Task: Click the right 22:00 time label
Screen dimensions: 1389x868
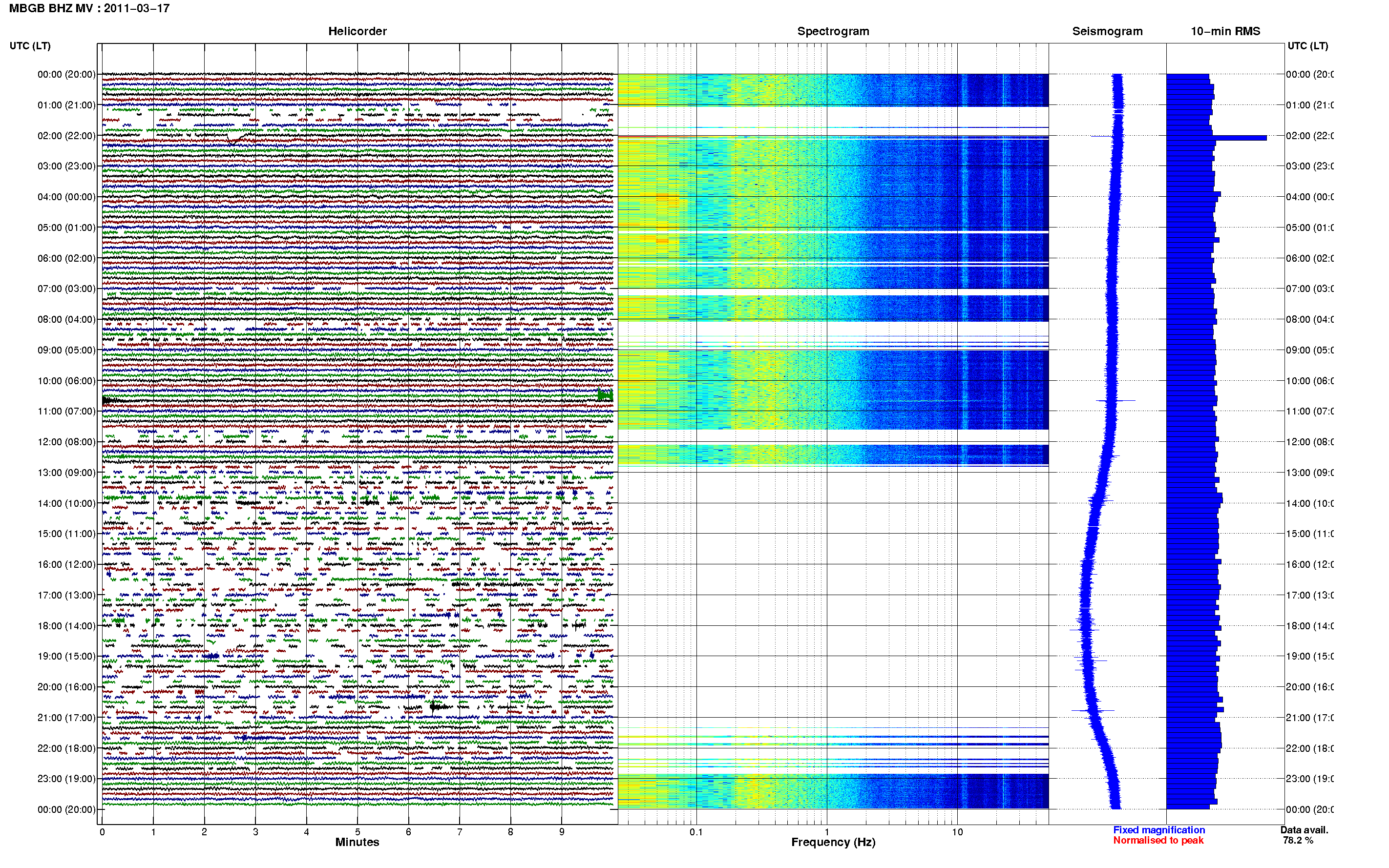Action: click(1309, 748)
